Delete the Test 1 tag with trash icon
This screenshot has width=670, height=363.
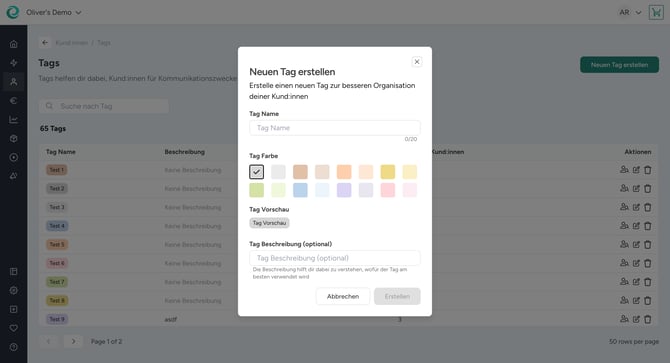pyautogui.click(x=648, y=170)
